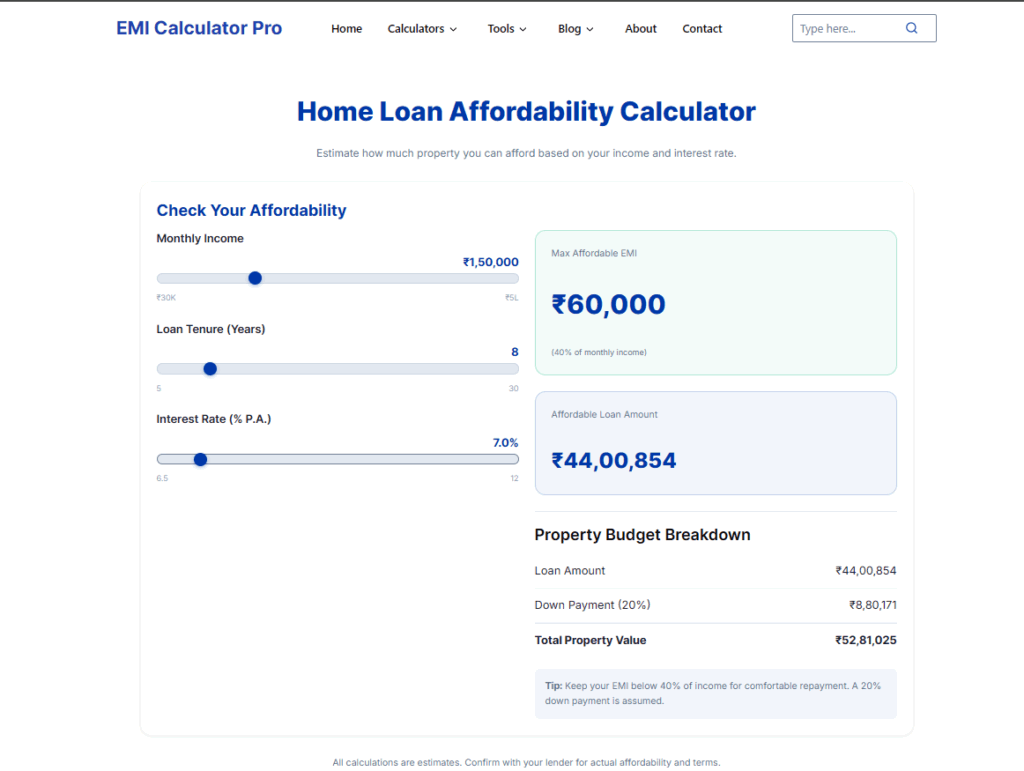Viewport: 1024px width, 771px height.
Task: Click the Loan Tenure slider handle
Action: (210, 368)
